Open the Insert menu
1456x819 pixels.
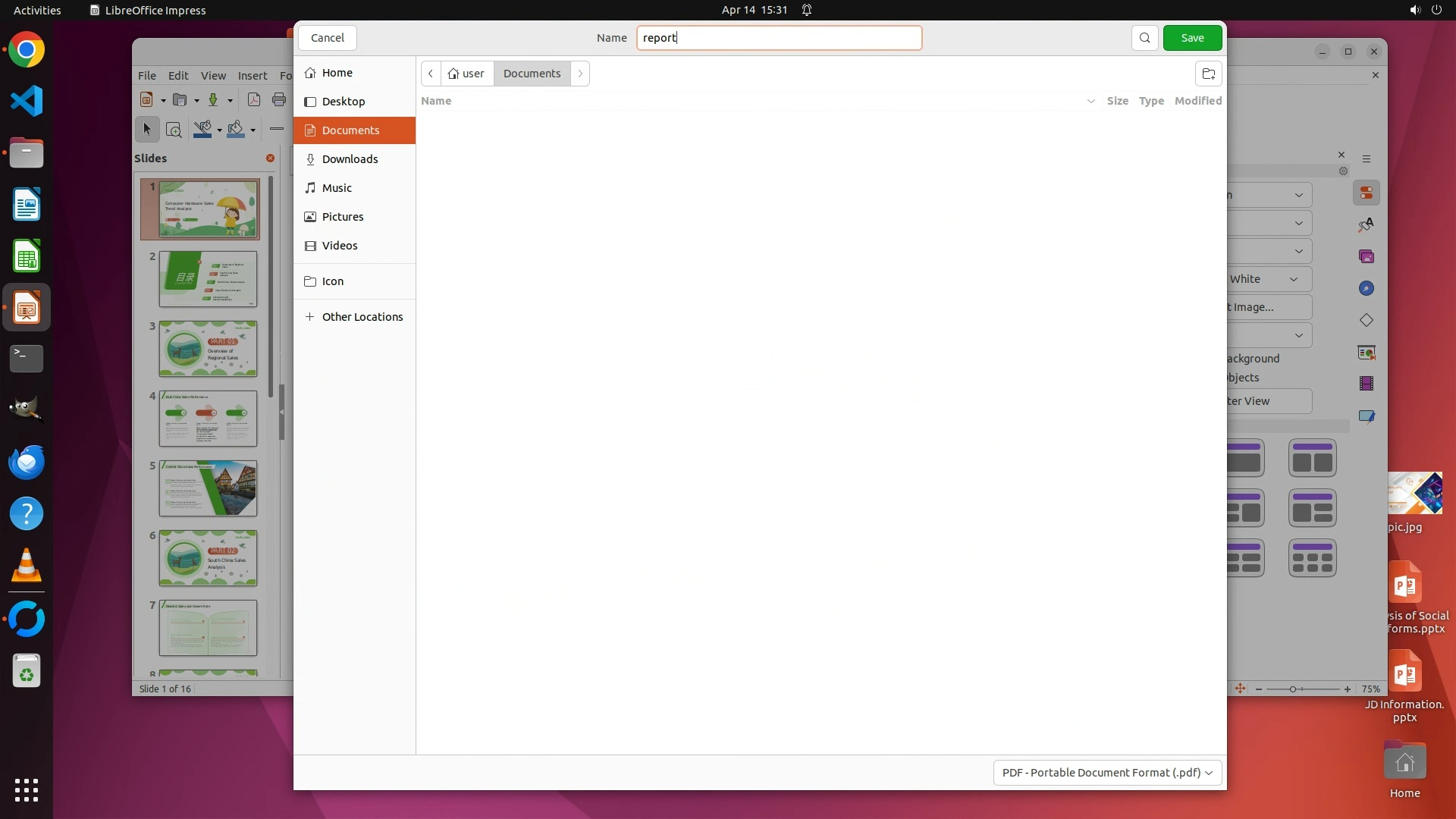[252, 76]
